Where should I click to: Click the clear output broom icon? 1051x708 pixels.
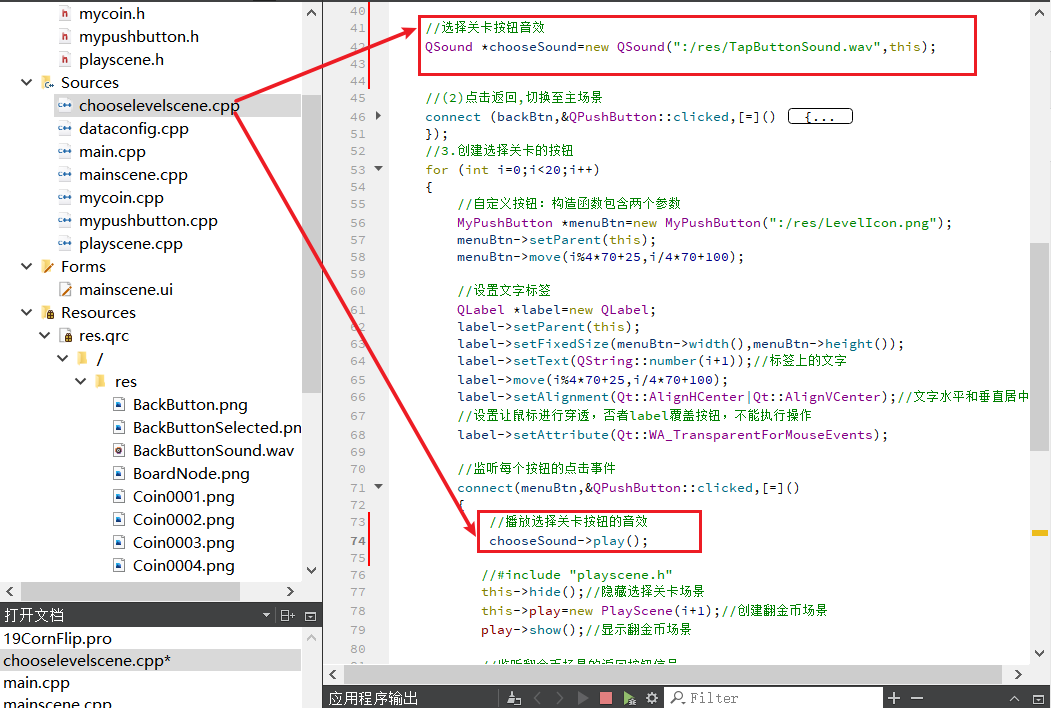514,698
